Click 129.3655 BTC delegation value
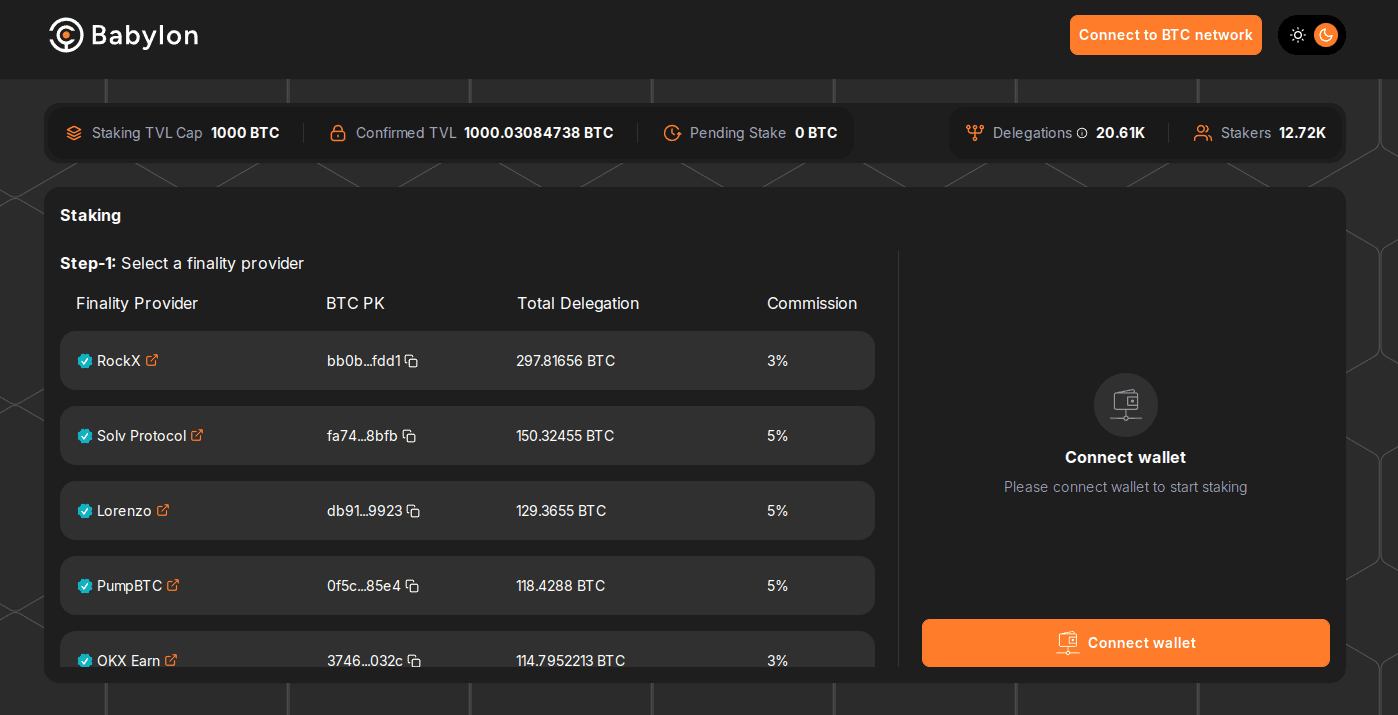This screenshot has width=1398, height=715. tap(561, 511)
